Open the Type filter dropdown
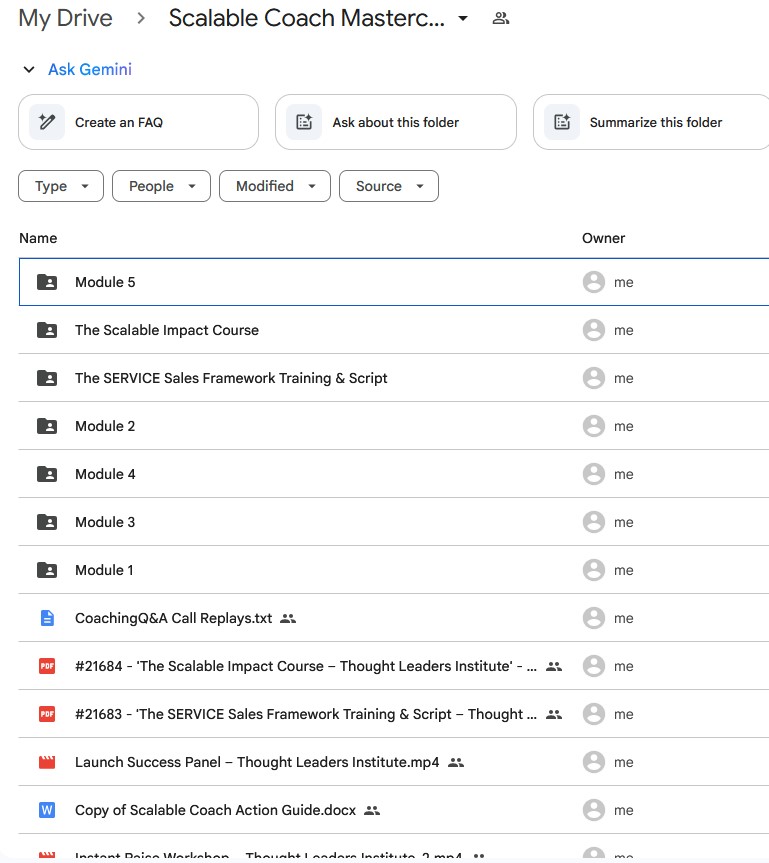Image resolution: width=769 pixels, height=863 pixels. pyautogui.click(x=61, y=186)
